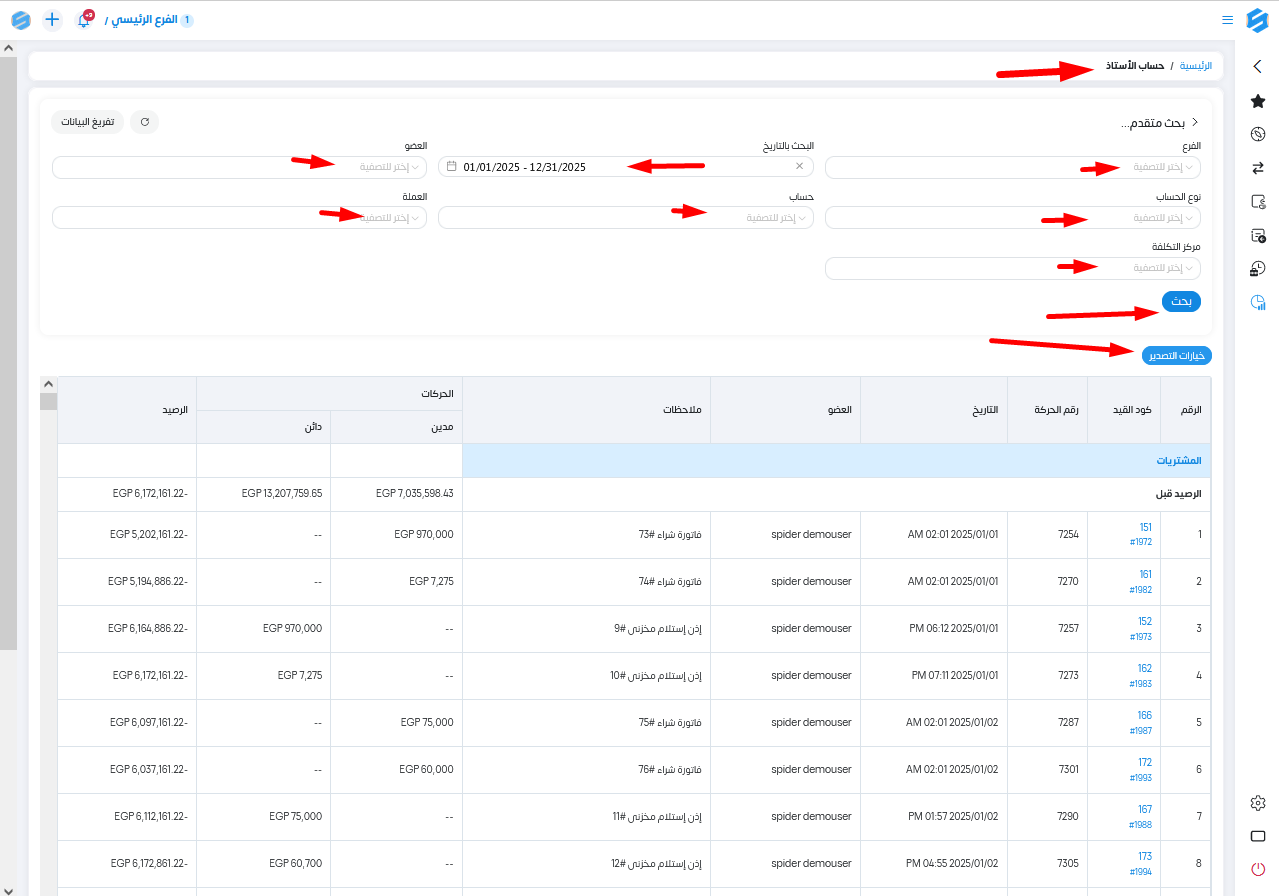Click the date range search field
This screenshot has width=1279, height=896.
pyautogui.click(x=620, y=167)
